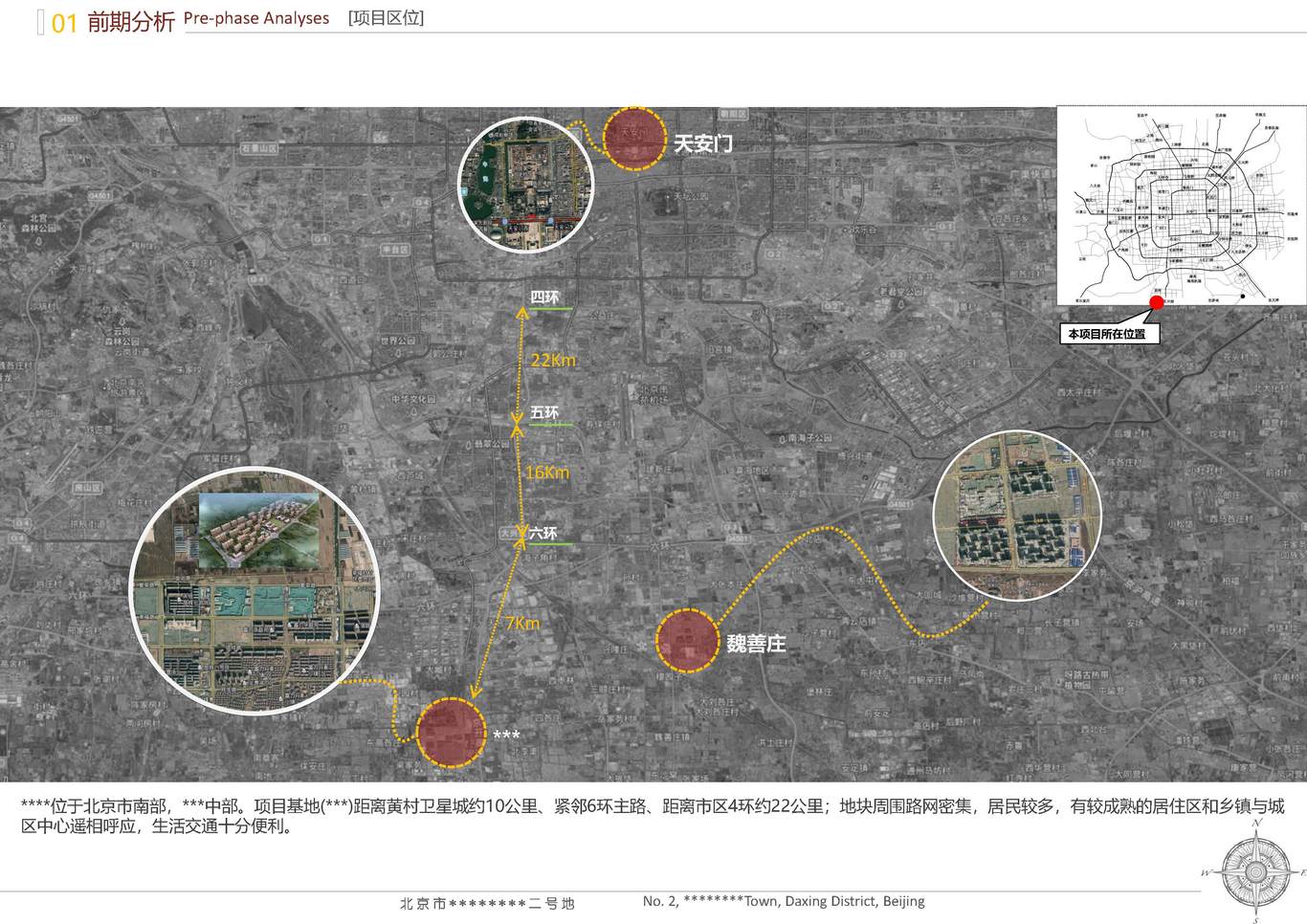Click the Pre-phase Analyses title
Screen dimensions: 1307x924
click(256, 18)
